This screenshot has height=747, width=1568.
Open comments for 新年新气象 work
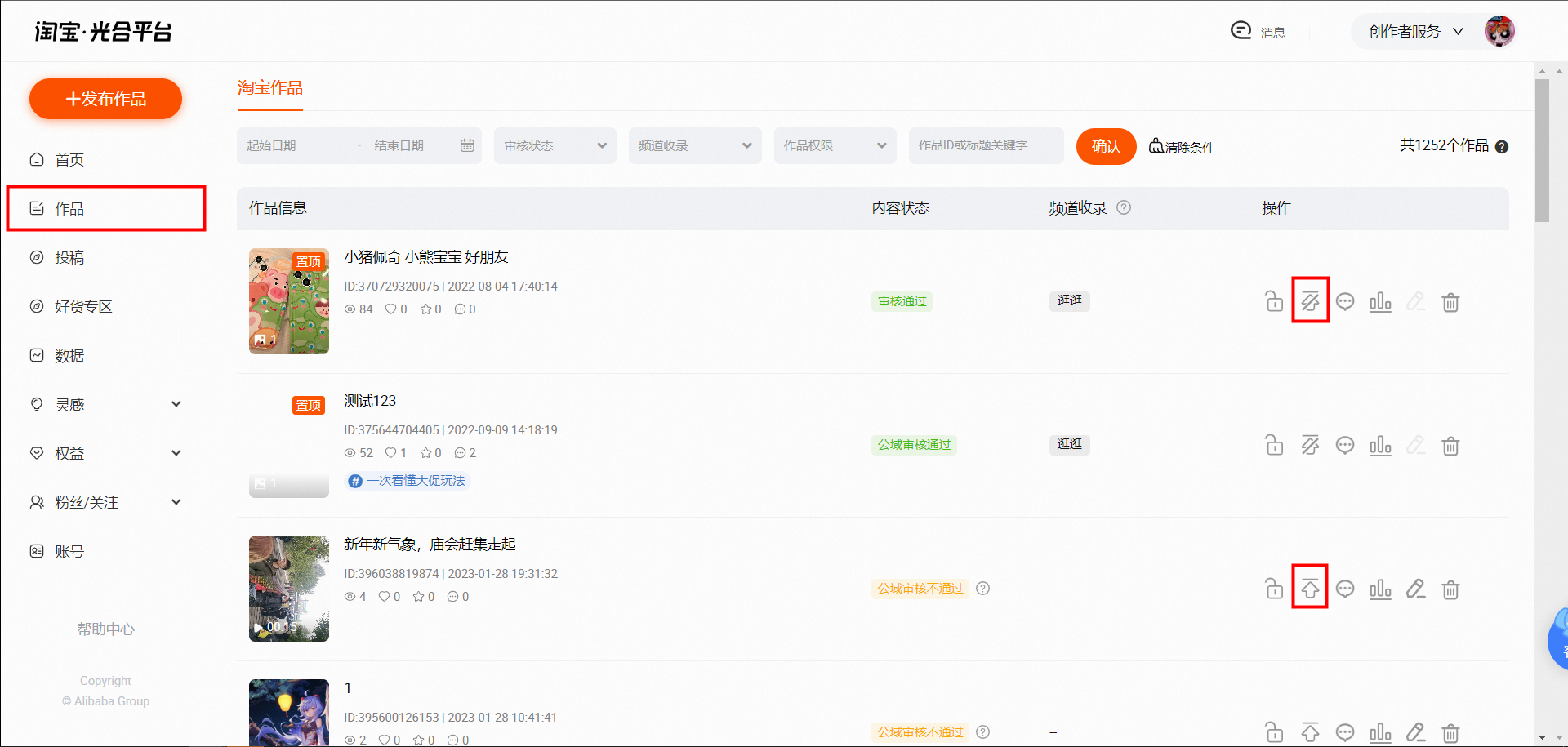[1345, 589]
